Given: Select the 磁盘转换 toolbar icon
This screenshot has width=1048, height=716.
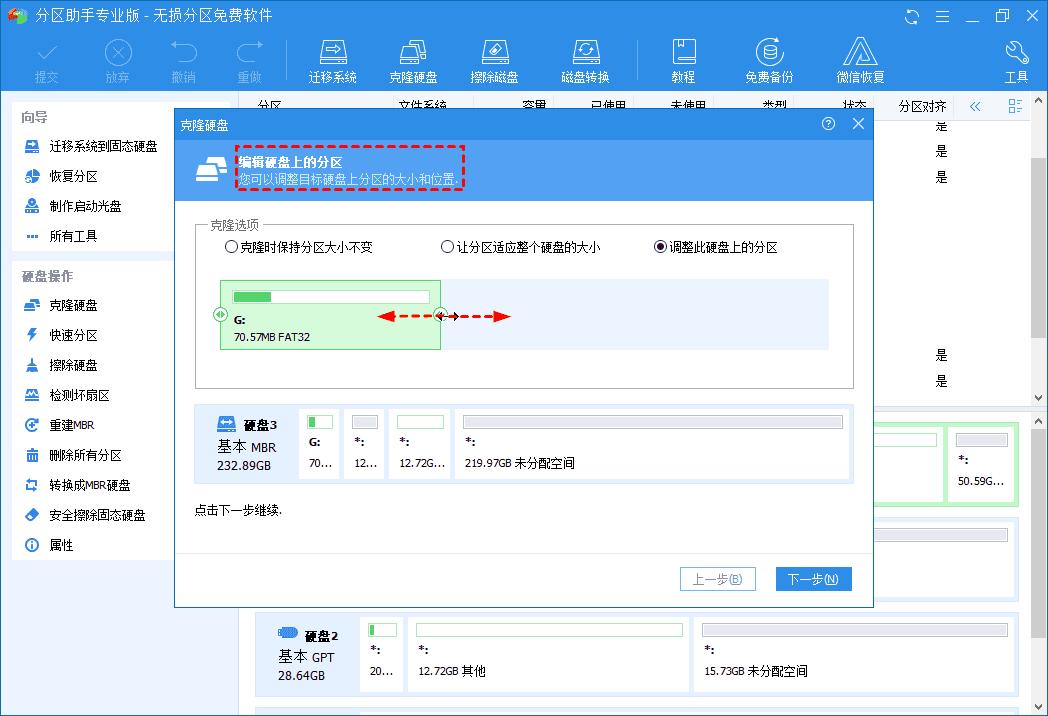Looking at the screenshot, I should click(585, 58).
